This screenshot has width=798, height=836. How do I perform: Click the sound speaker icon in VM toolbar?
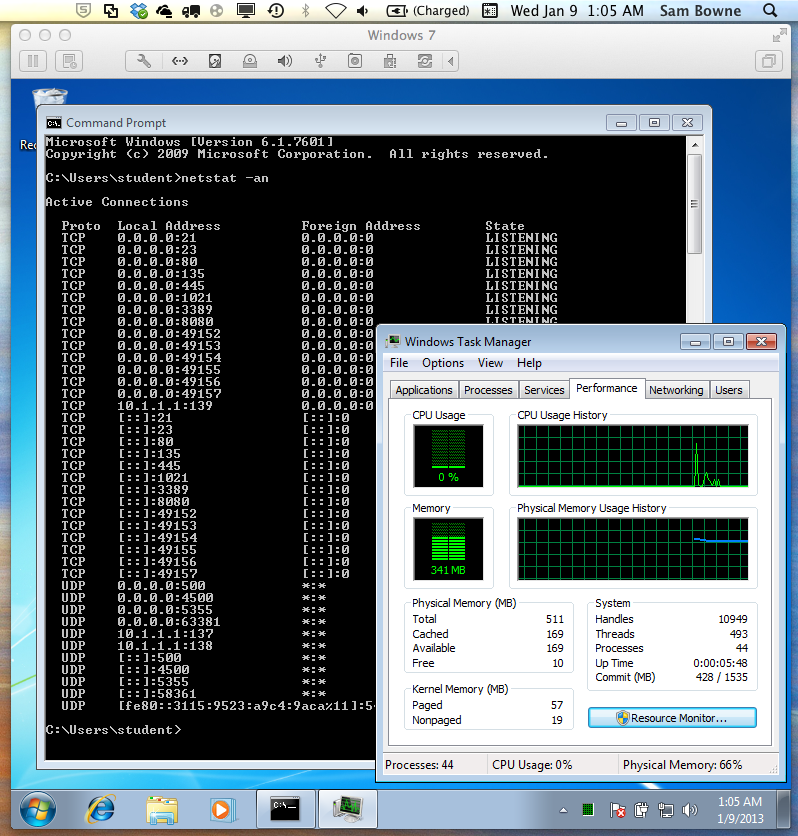pyautogui.click(x=285, y=61)
